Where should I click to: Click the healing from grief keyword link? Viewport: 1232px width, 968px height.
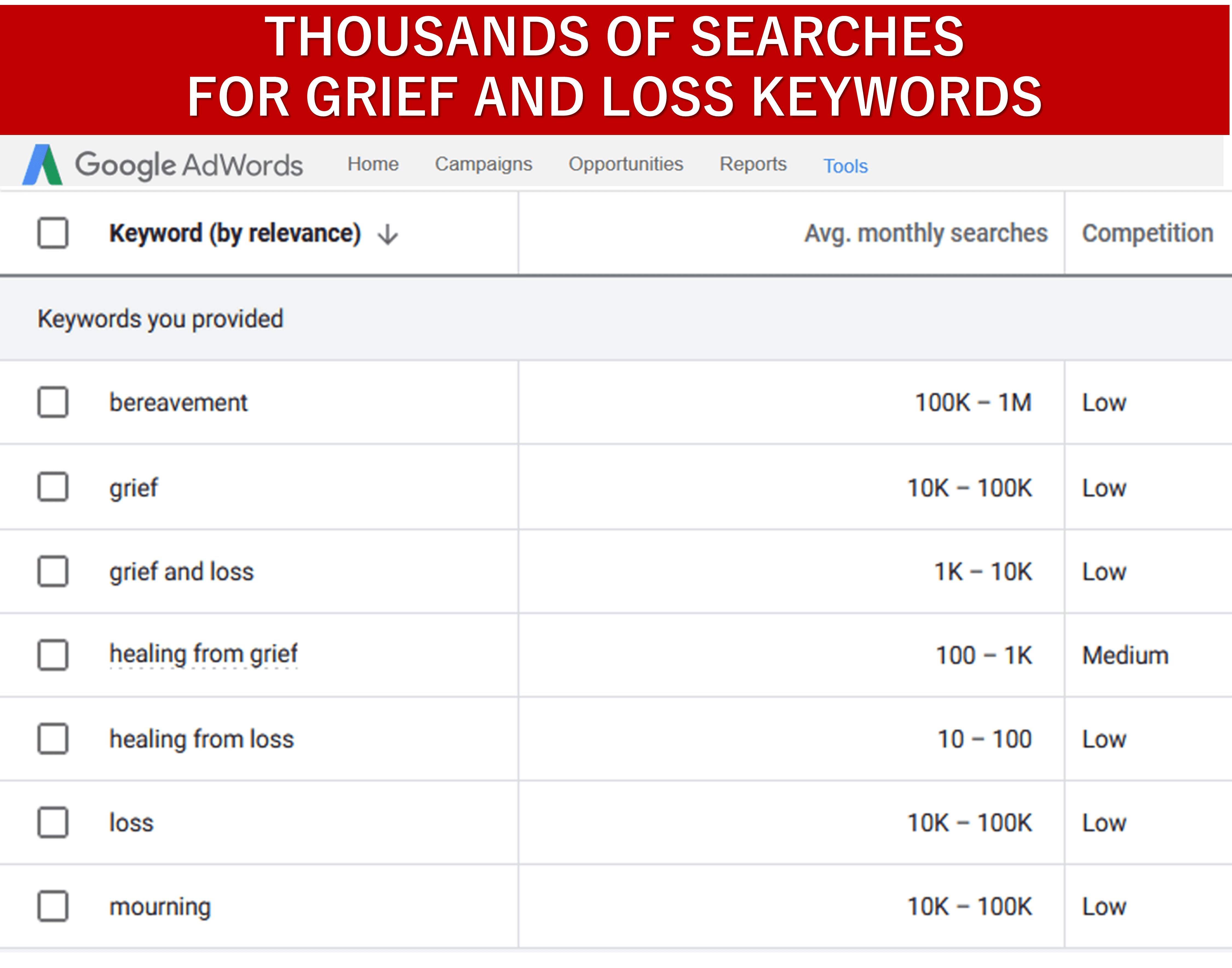[x=203, y=655]
